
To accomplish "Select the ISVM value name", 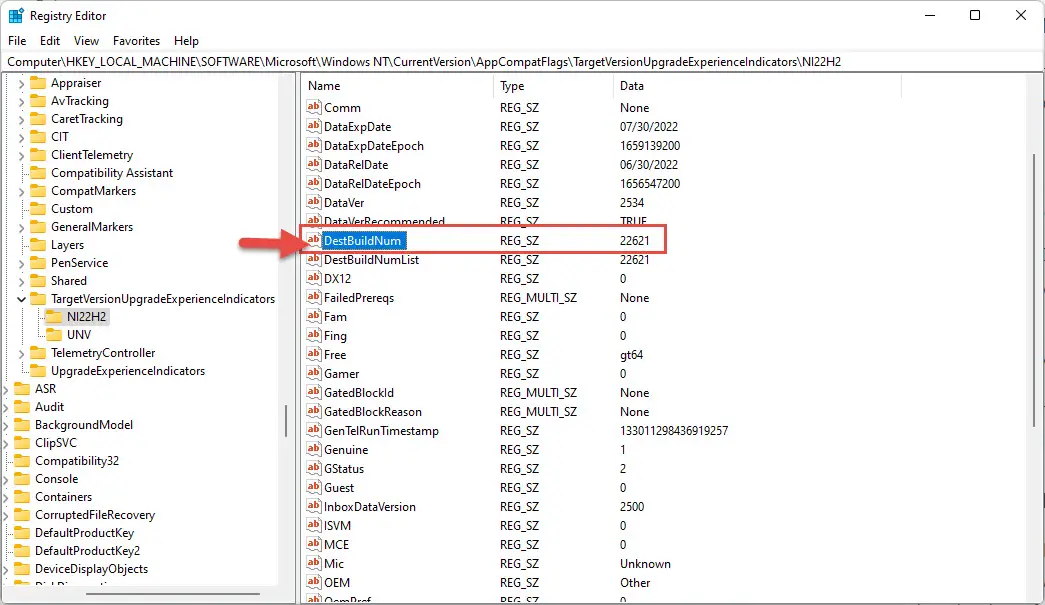I will click(337, 525).
